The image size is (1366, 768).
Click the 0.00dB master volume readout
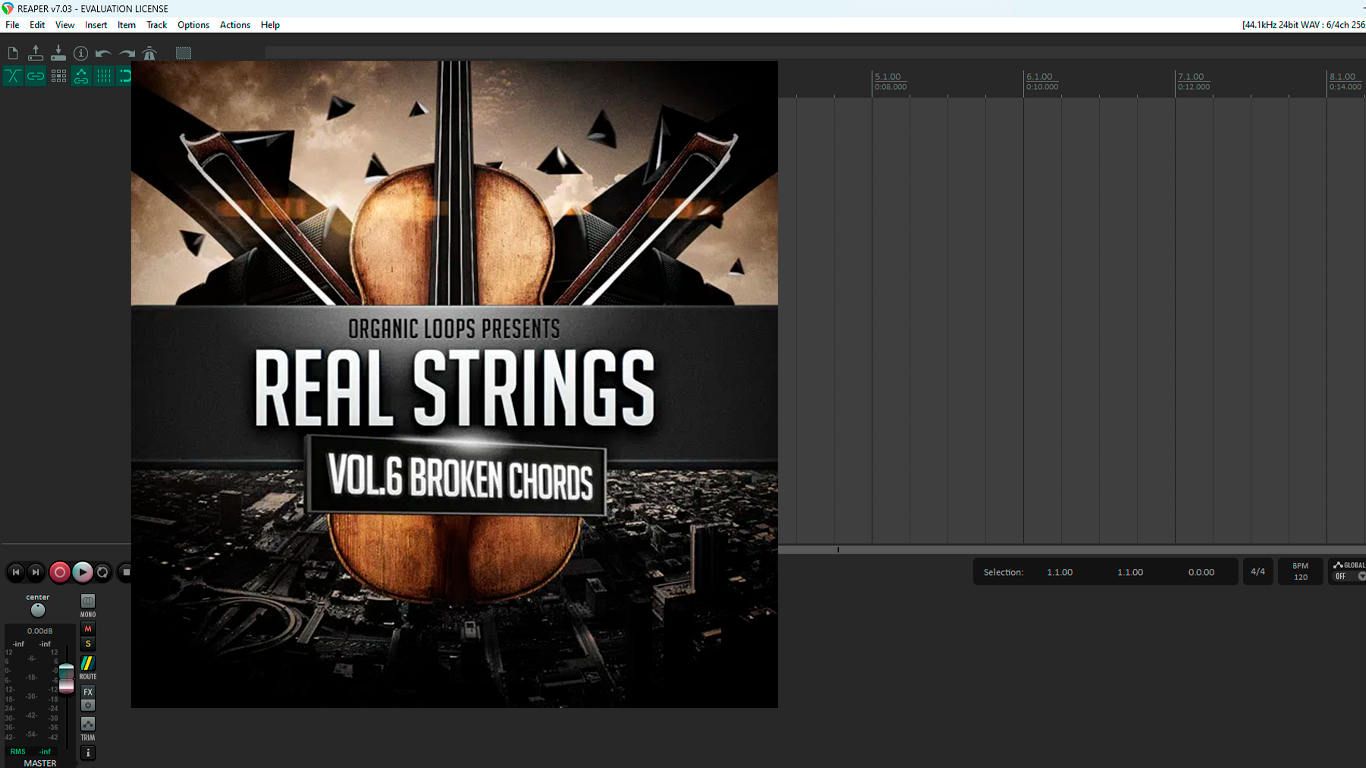pos(40,631)
